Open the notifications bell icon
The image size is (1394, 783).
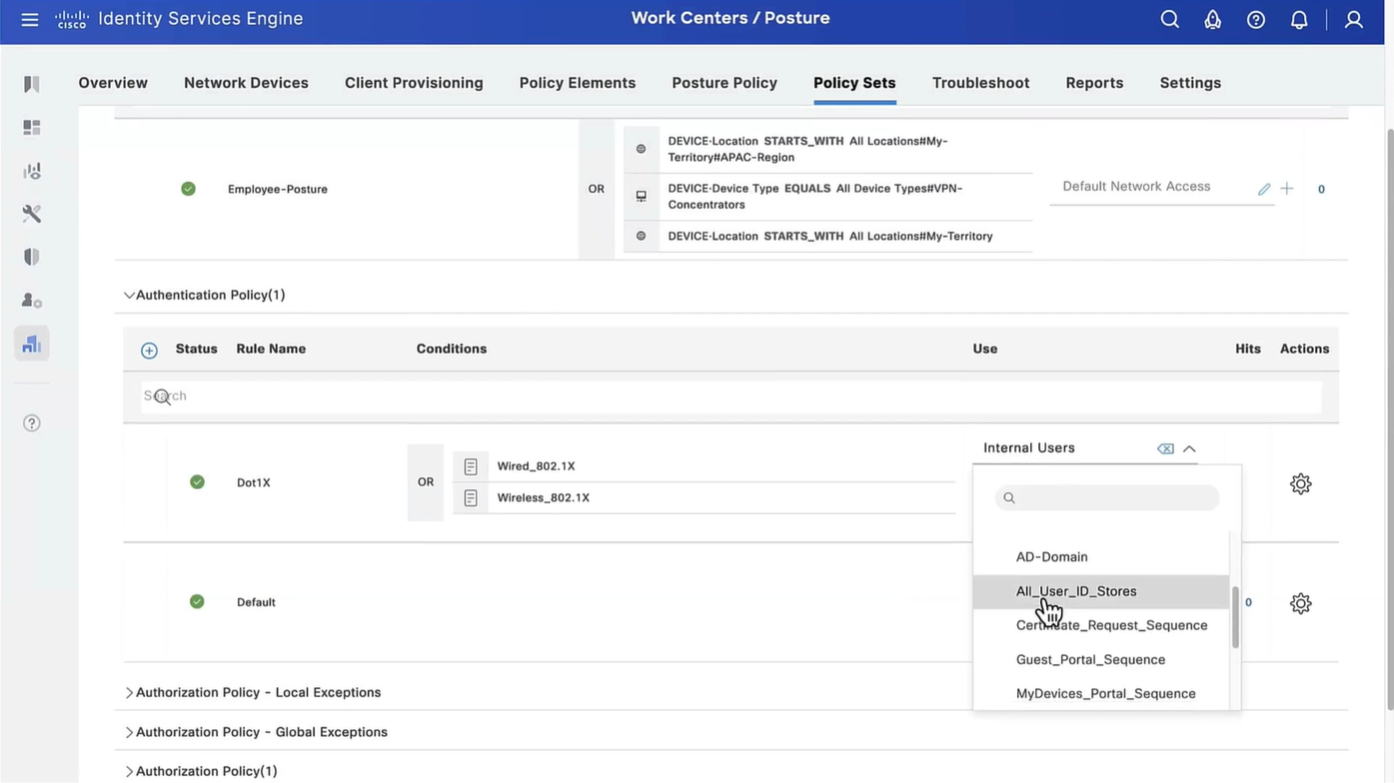[x=1299, y=20]
